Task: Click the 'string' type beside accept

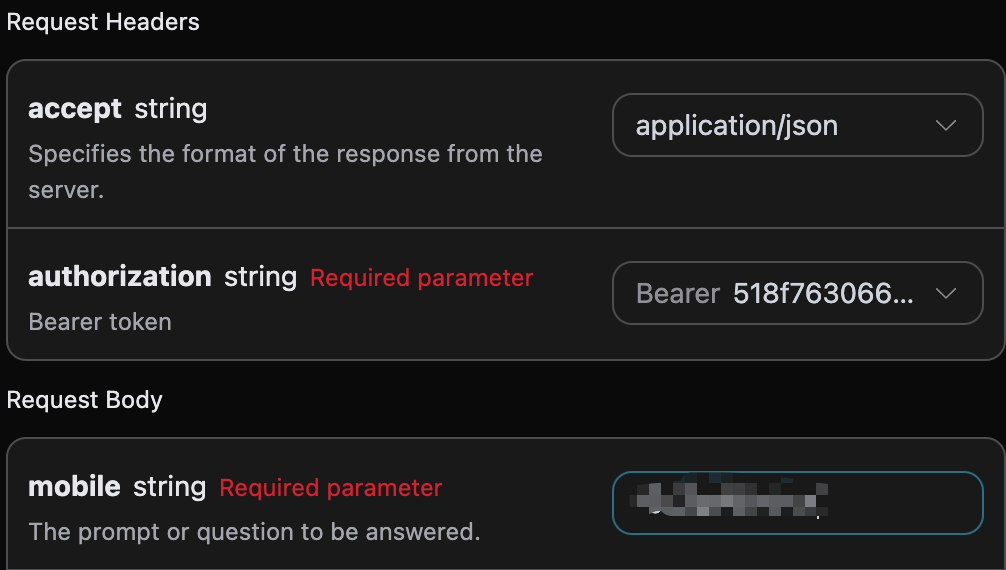Action: click(171, 108)
